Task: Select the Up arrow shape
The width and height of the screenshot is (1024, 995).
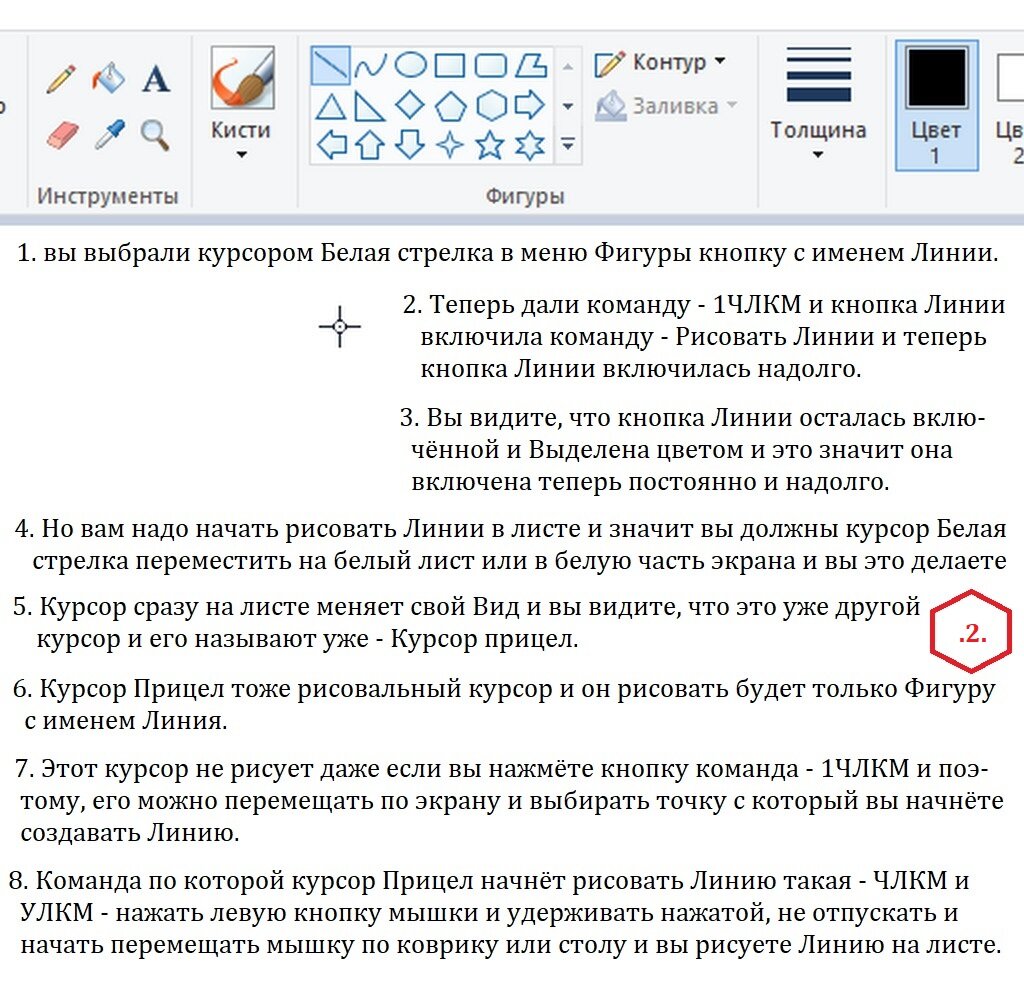Action: pyautogui.click(x=370, y=145)
